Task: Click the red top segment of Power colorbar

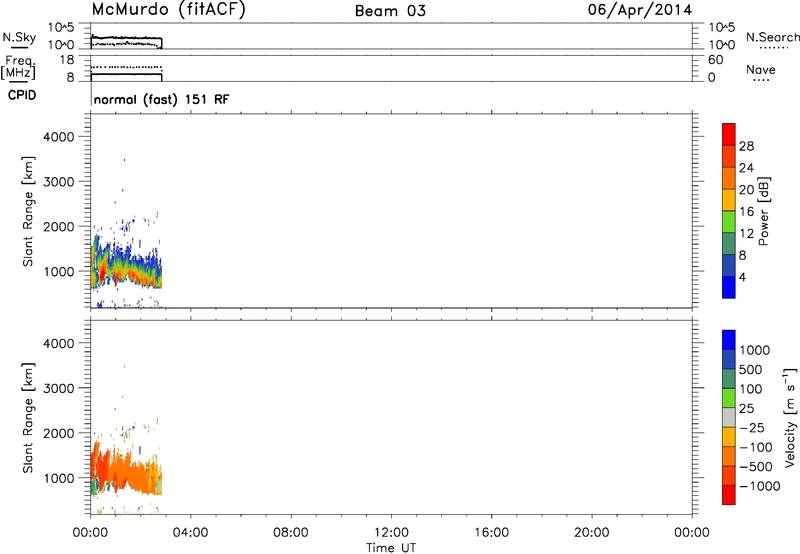Action: (729, 134)
